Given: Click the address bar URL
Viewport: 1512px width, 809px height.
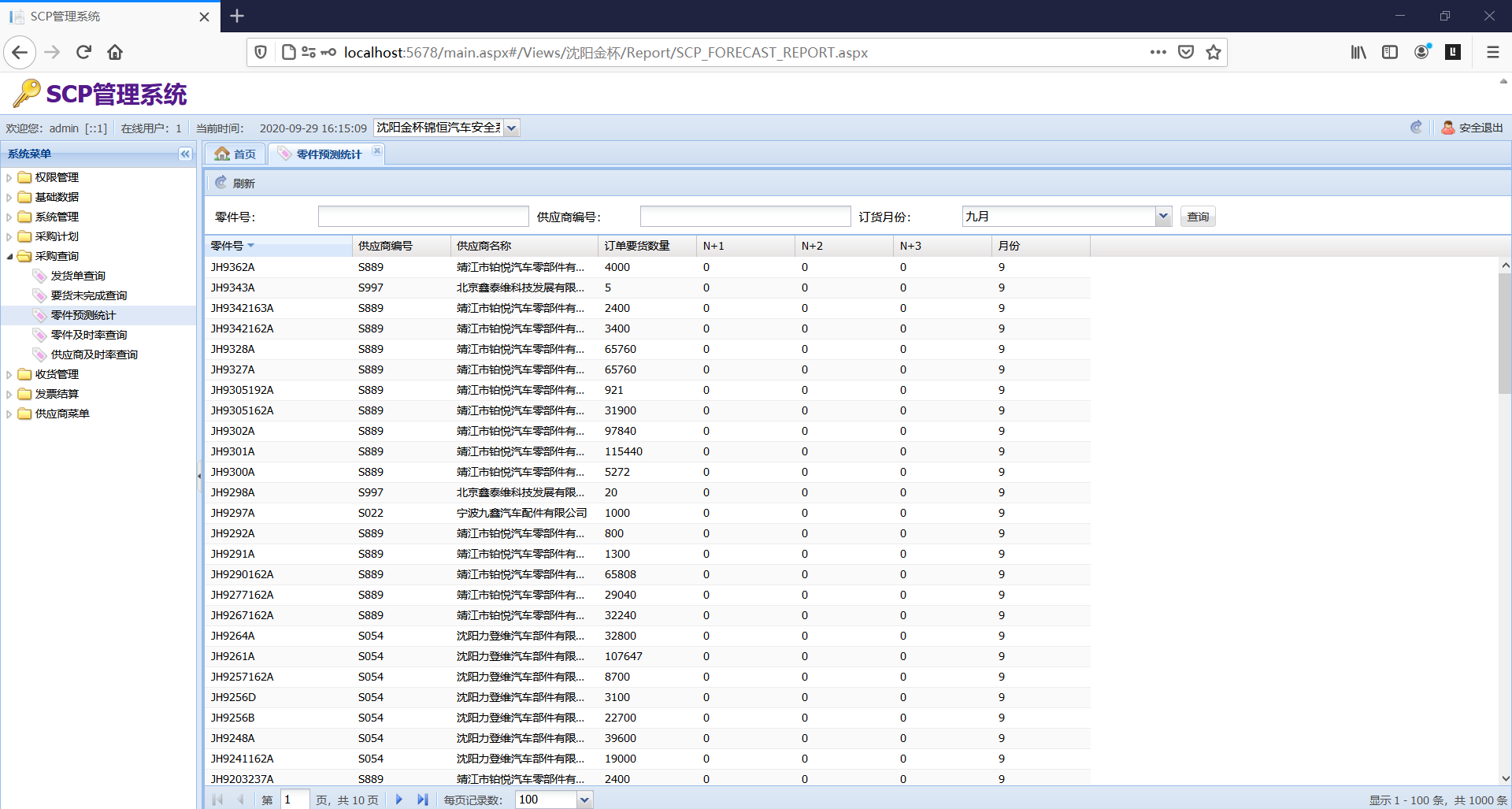Looking at the screenshot, I should [606, 53].
